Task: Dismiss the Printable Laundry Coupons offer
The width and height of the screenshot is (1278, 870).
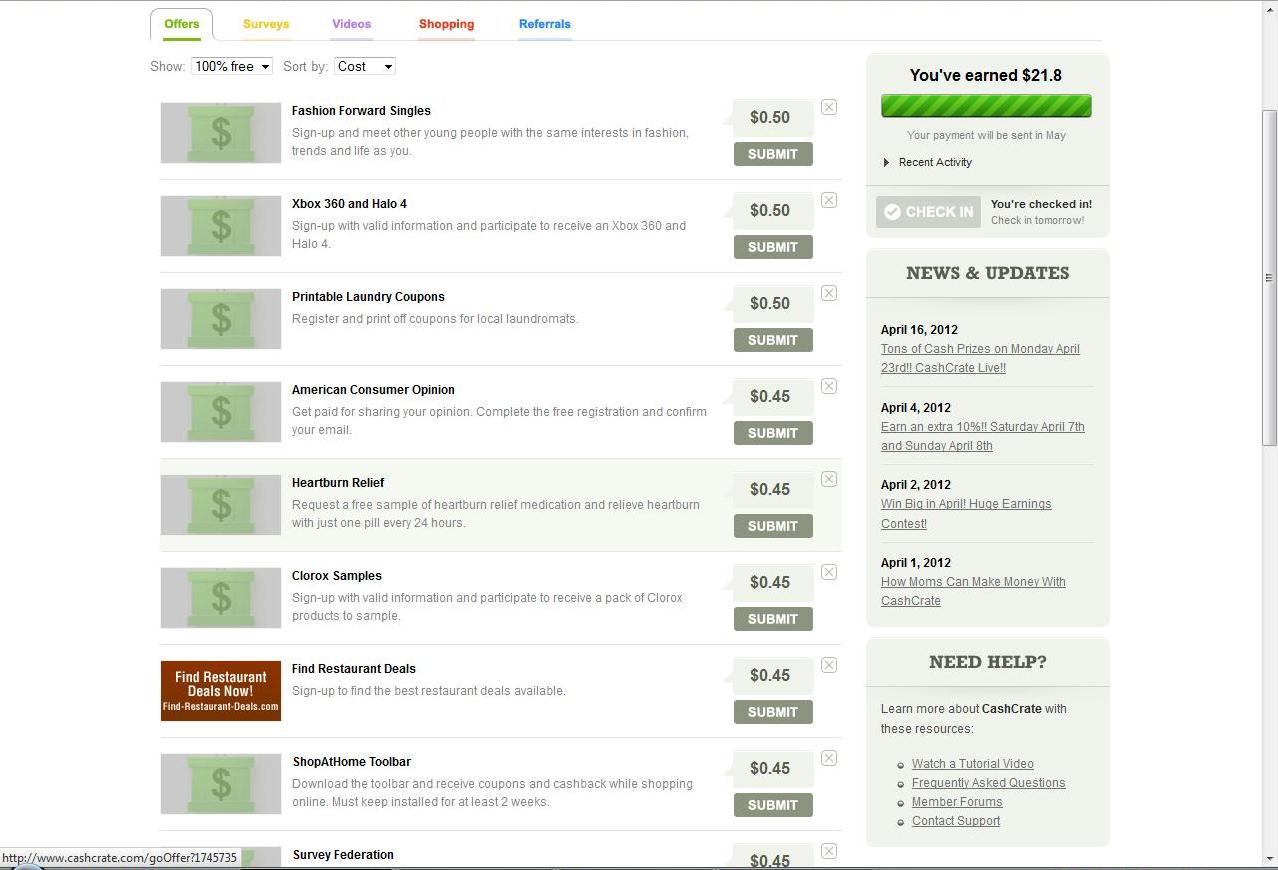Action: (x=828, y=293)
